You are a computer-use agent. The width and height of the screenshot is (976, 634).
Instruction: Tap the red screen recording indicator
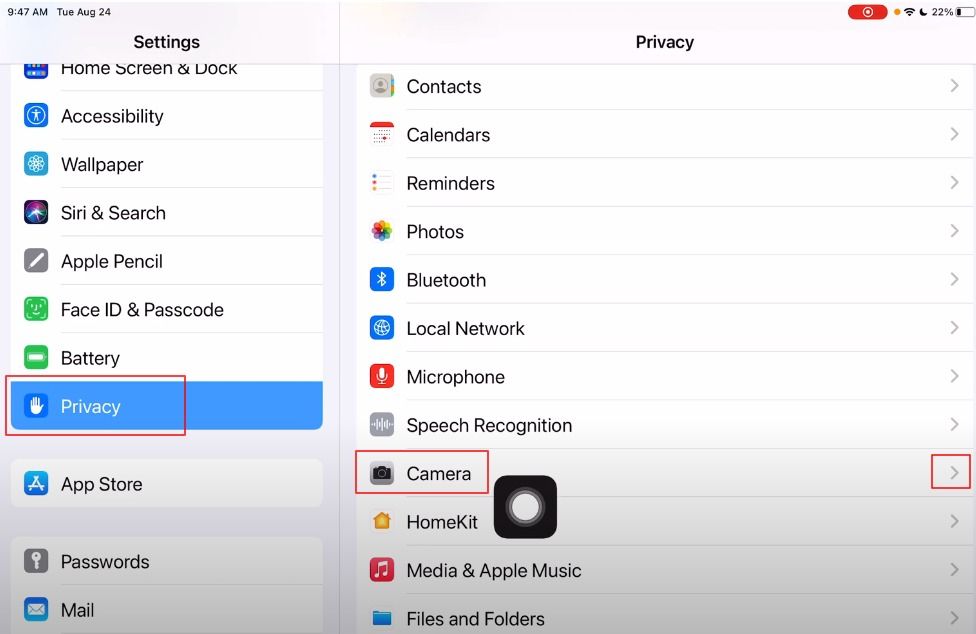[867, 12]
